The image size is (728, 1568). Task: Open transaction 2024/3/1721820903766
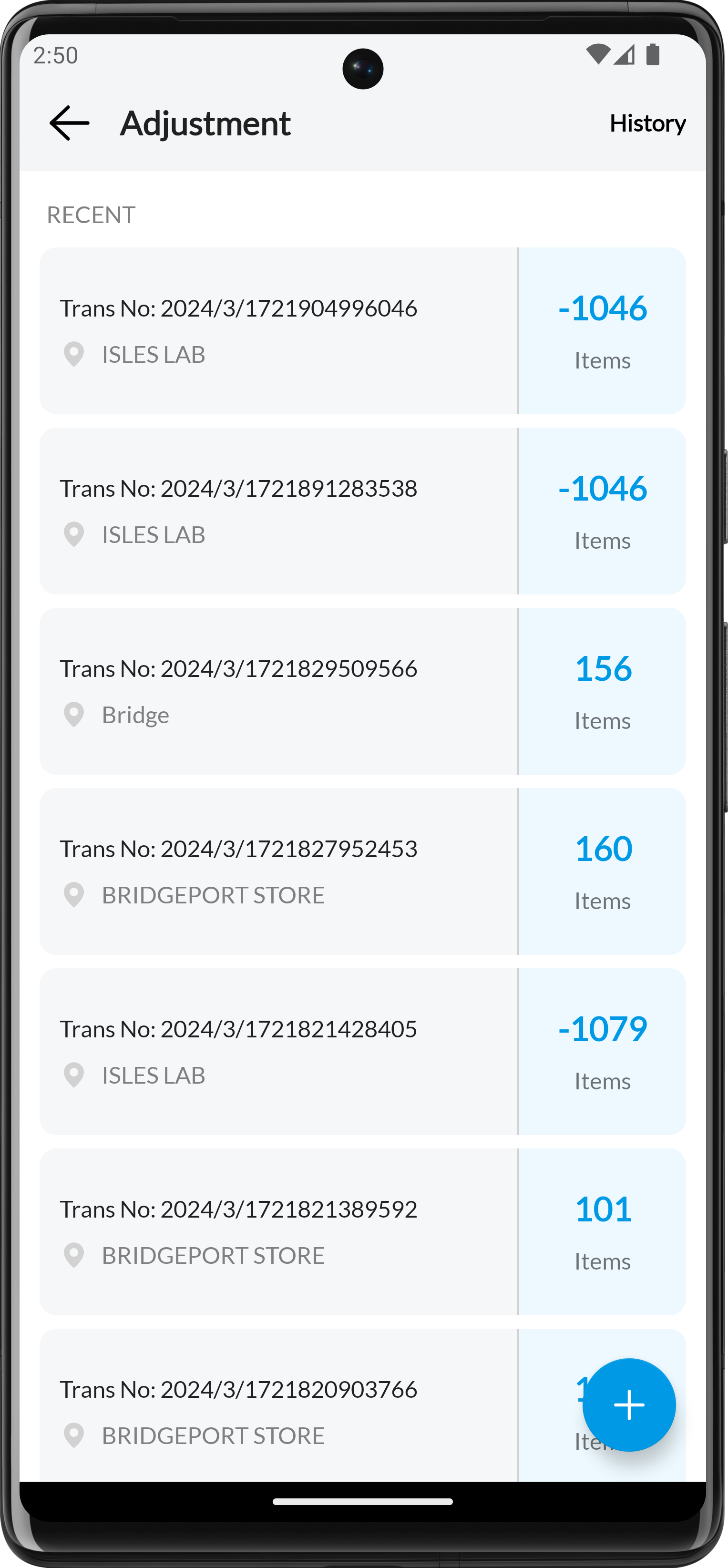279,1405
